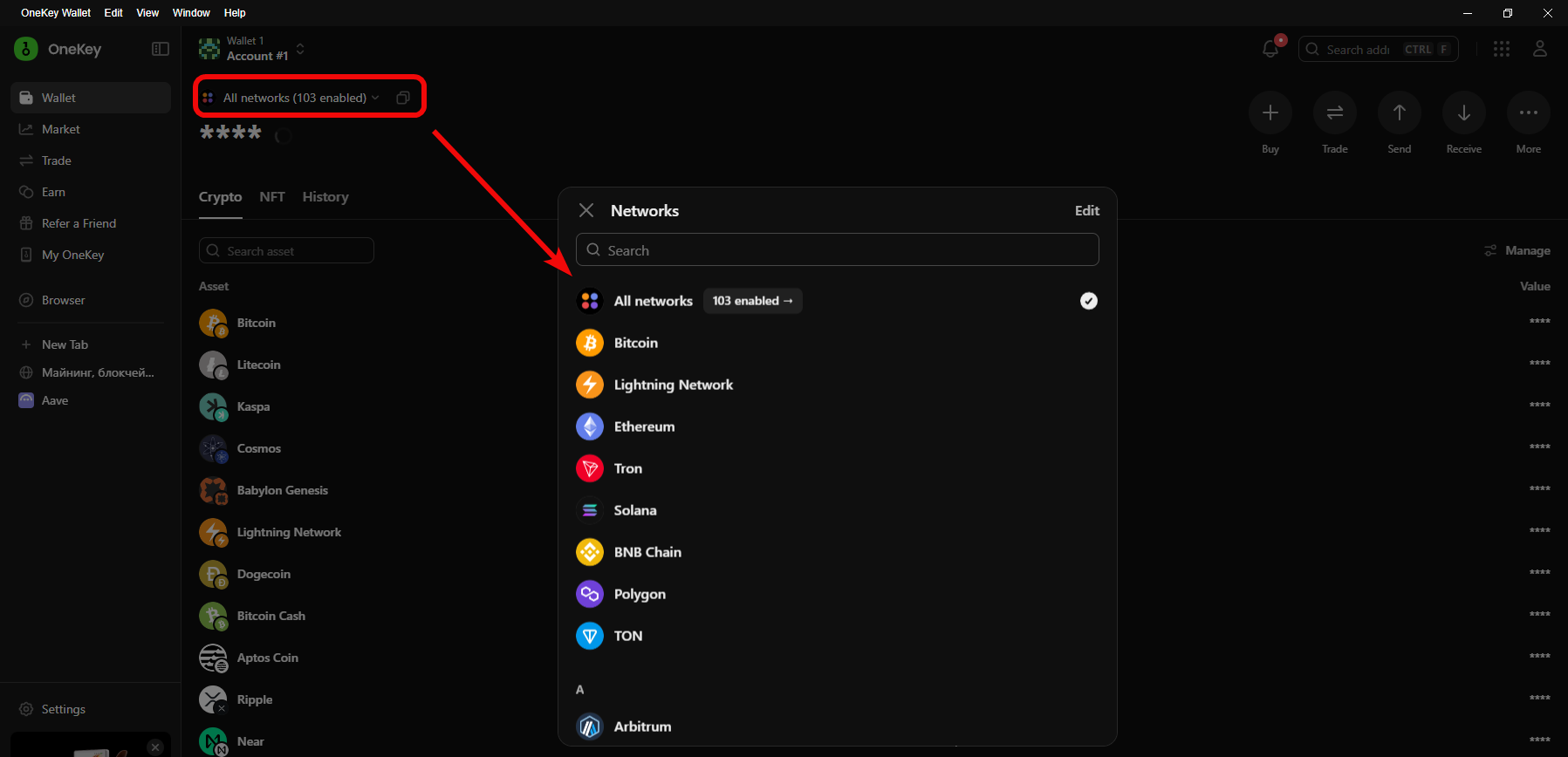Open Aptos Coin asset row

[874, 658]
